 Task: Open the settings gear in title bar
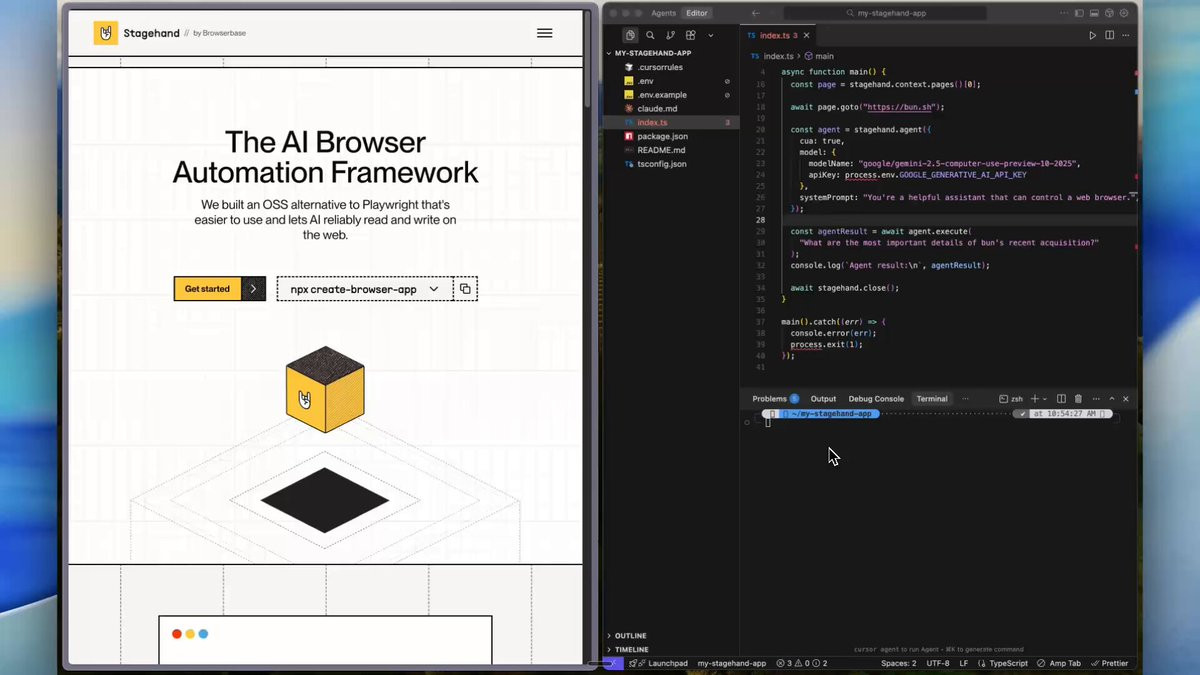(x=1125, y=13)
